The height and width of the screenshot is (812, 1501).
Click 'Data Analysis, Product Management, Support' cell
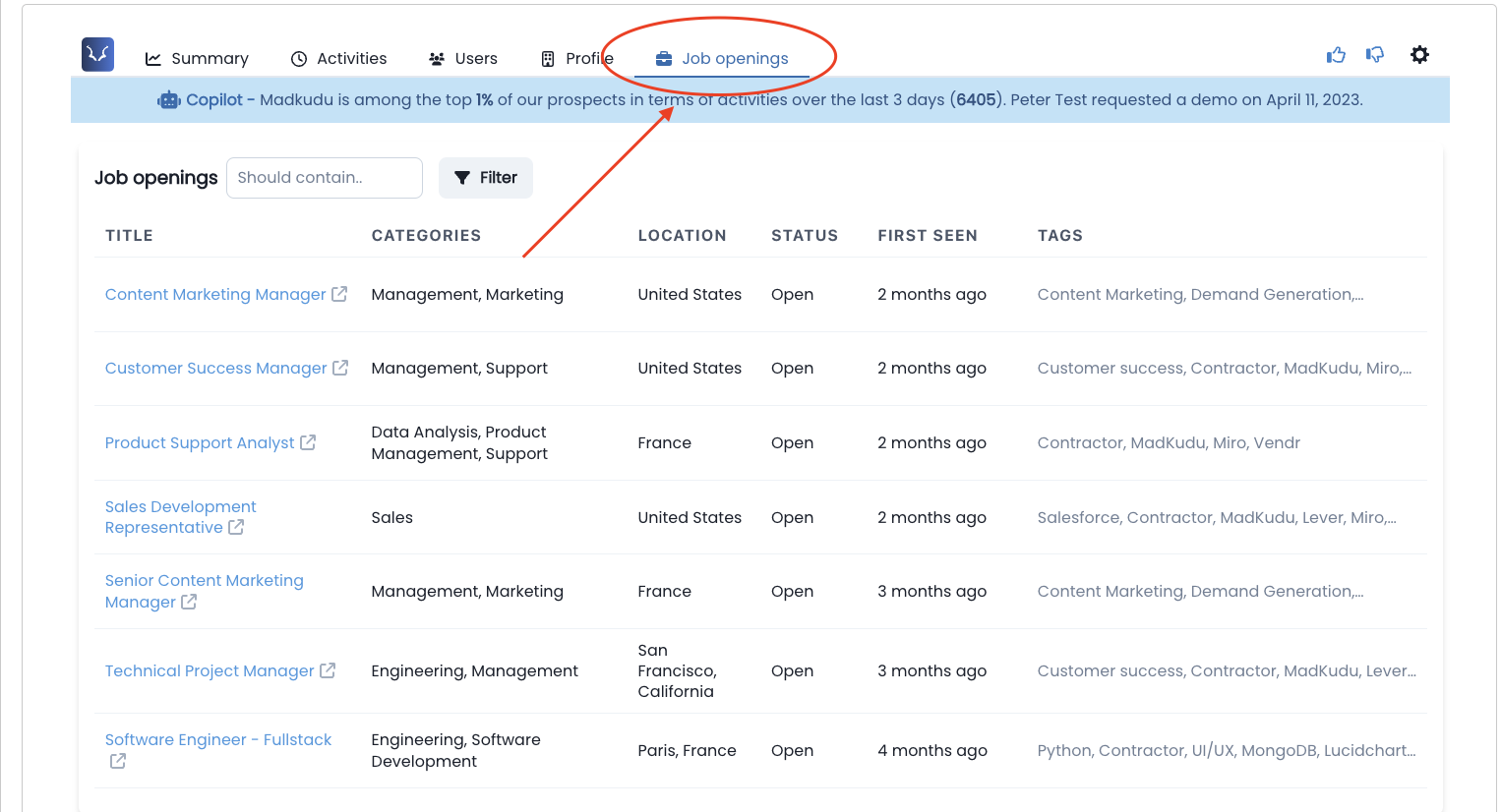[x=459, y=442]
